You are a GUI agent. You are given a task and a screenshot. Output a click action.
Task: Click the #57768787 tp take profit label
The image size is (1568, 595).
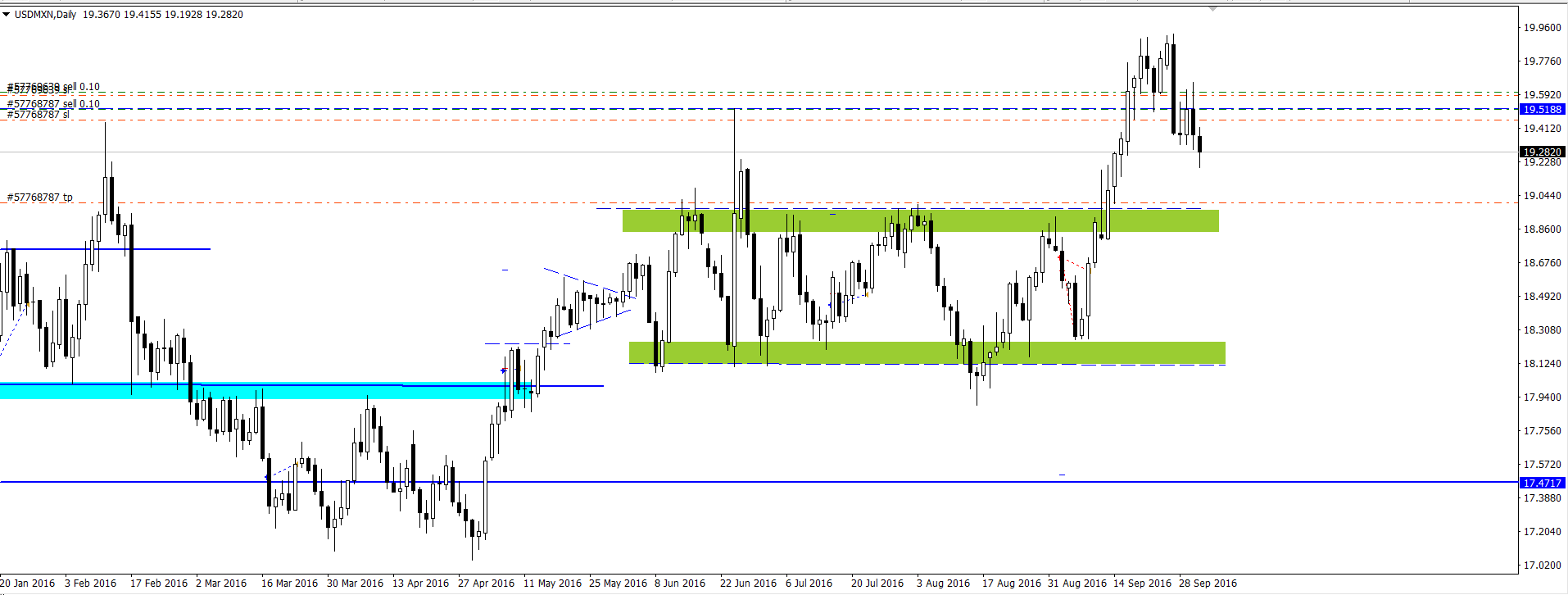click(x=39, y=198)
